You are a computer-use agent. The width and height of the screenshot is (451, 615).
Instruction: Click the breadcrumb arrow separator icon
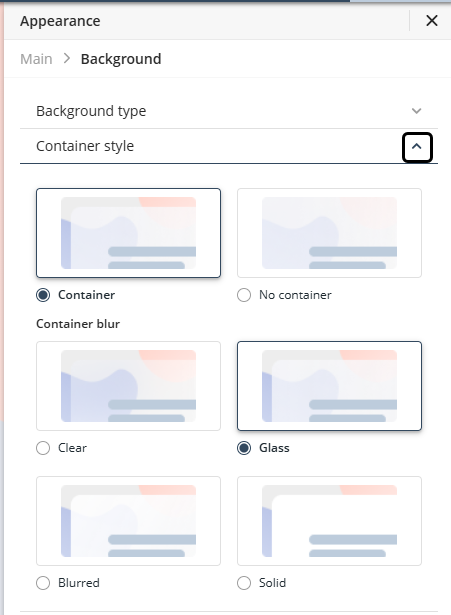[67, 59]
